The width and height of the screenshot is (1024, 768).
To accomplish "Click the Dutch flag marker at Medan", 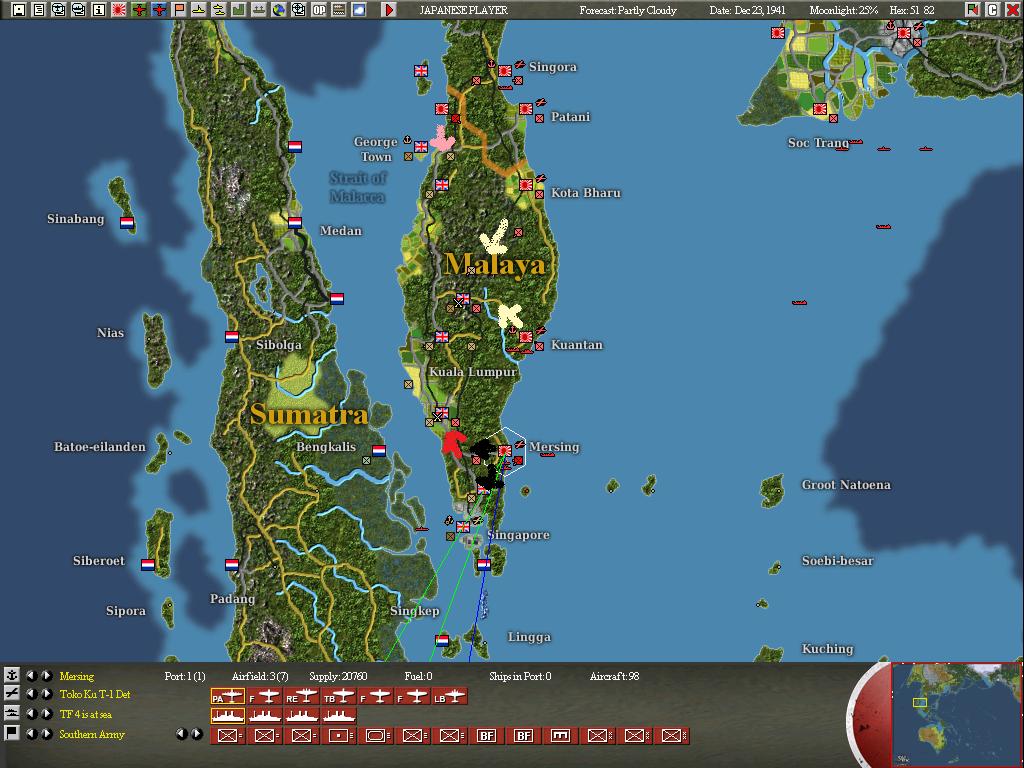I will tap(295, 223).
